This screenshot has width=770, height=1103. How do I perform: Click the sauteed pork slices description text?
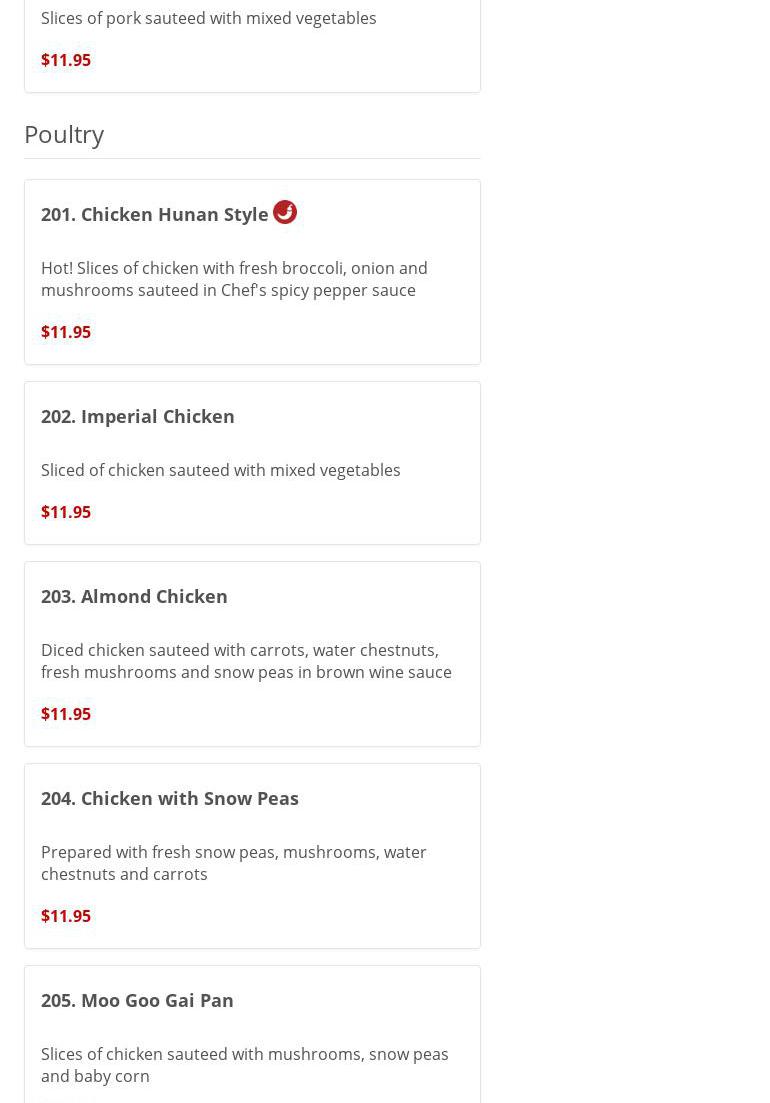[209, 18]
